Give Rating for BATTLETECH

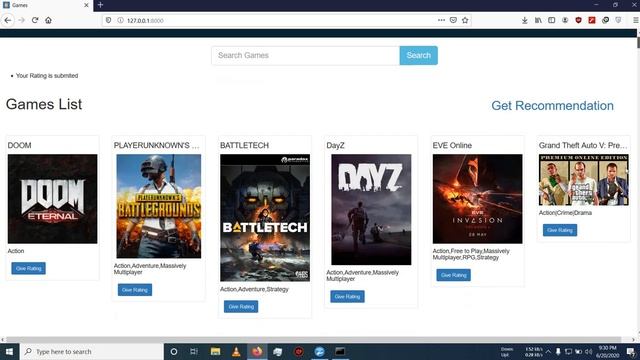click(x=241, y=307)
